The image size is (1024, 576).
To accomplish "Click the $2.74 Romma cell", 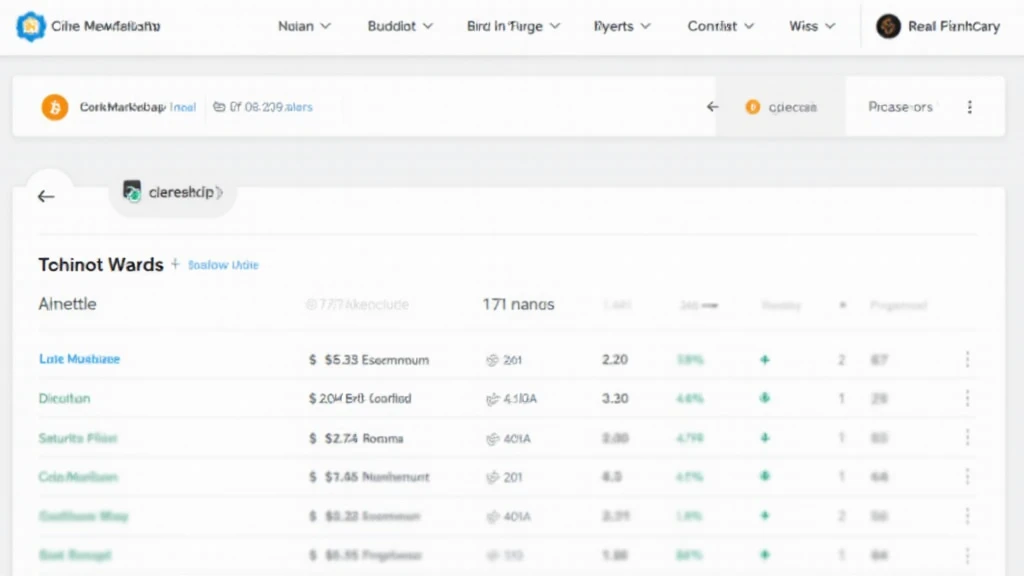I will click(356, 438).
